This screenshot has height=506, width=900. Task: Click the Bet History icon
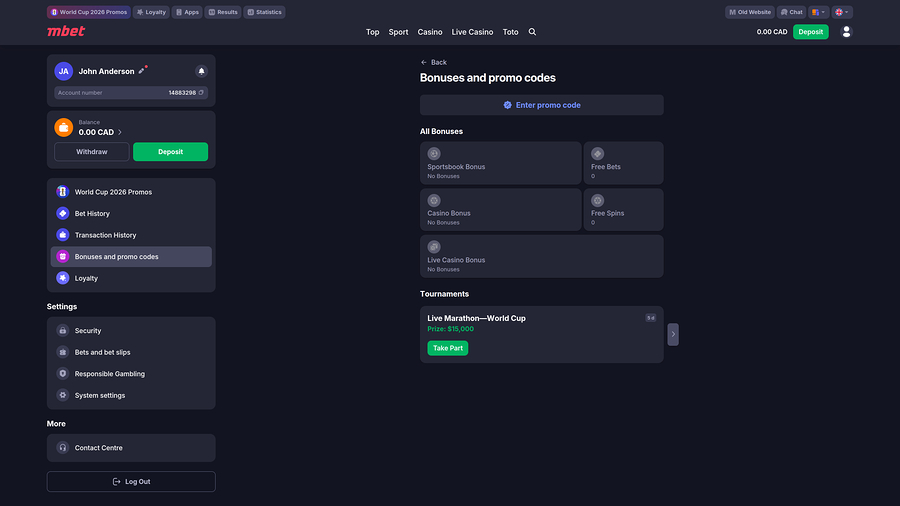click(63, 213)
